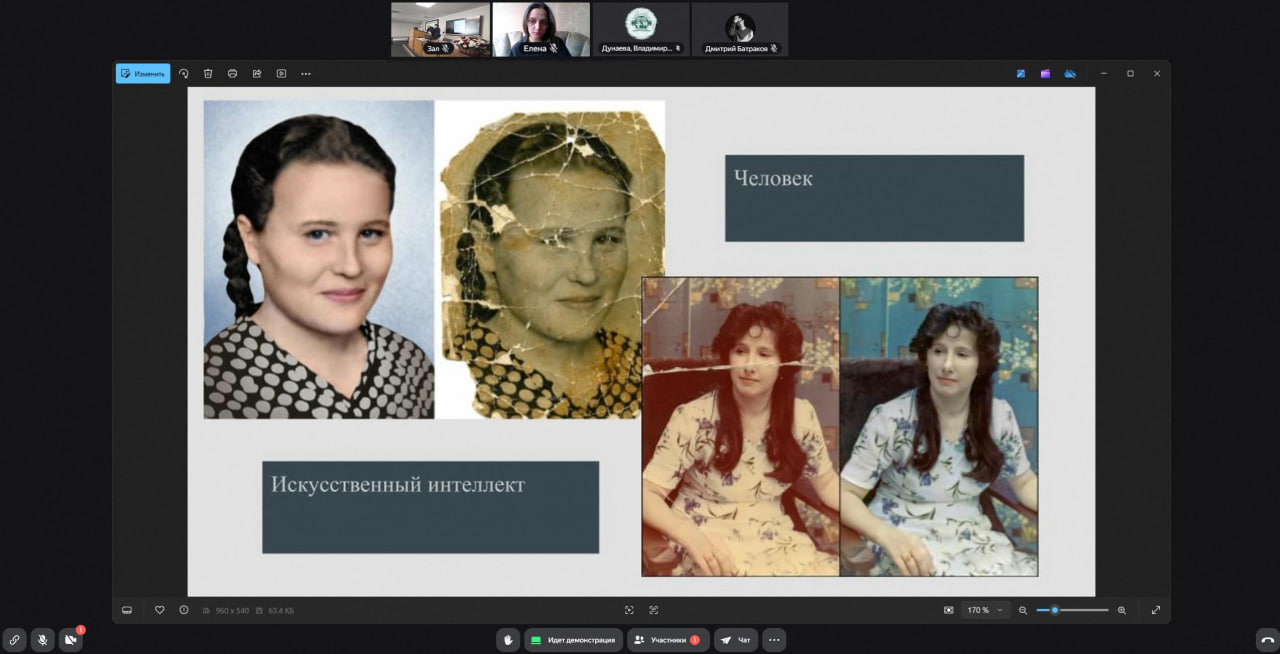This screenshot has height=654, width=1280.
Task: Show file info via the info icon
Action: coord(184,610)
